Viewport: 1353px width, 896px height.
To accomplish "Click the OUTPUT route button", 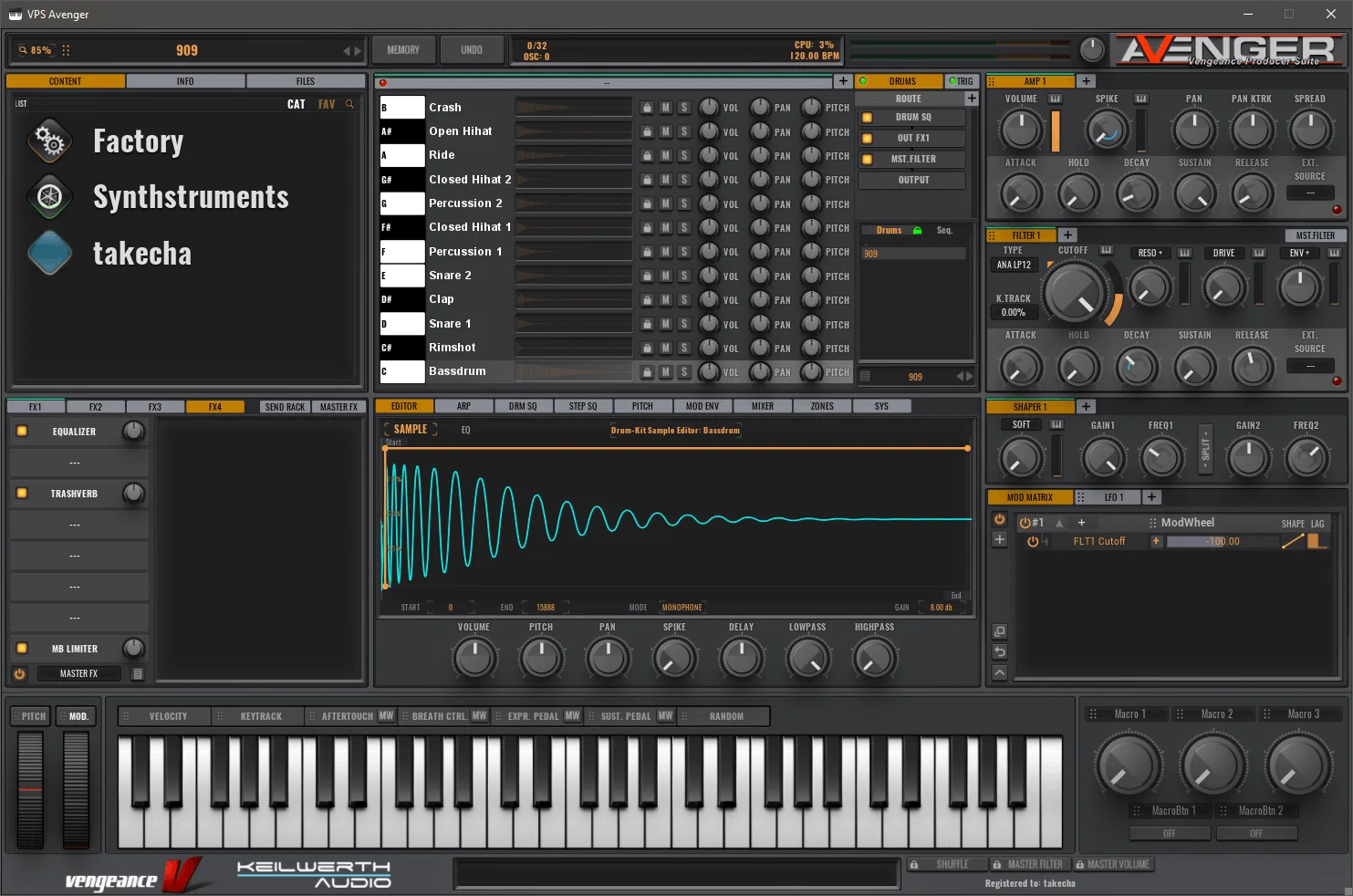I will click(x=913, y=180).
